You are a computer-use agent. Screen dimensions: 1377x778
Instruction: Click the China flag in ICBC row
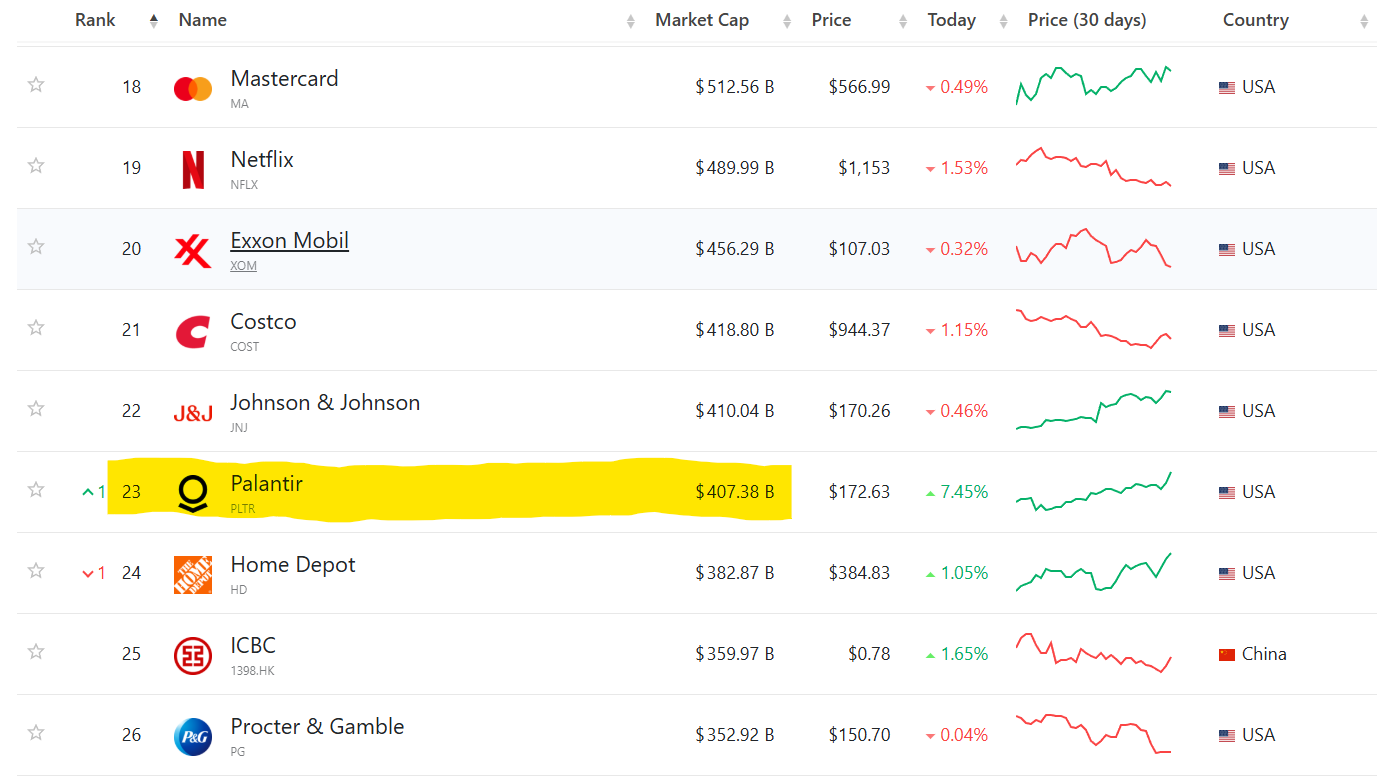tap(1227, 655)
